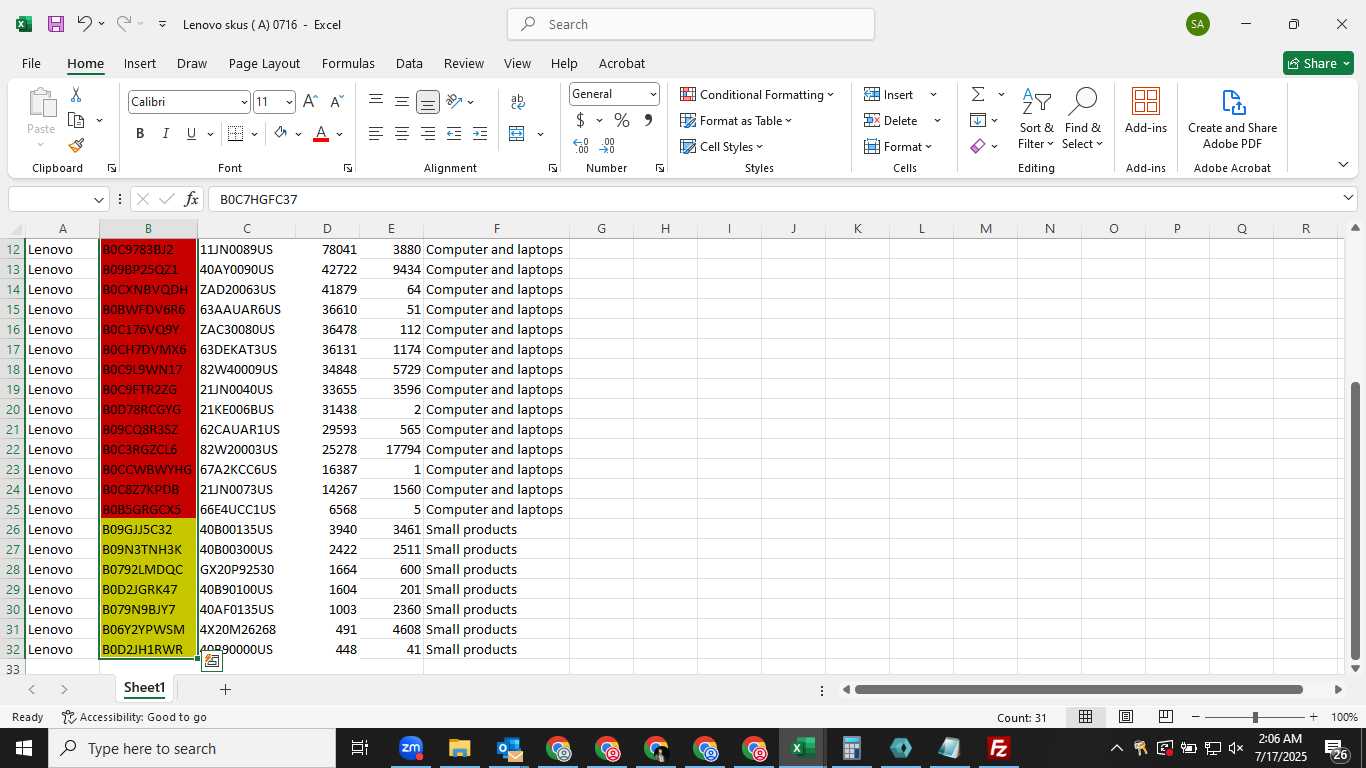Click the zoom slider handle
The height and width of the screenshot is (768, 1366).
pyautogui.click(x=1255, y=717)
